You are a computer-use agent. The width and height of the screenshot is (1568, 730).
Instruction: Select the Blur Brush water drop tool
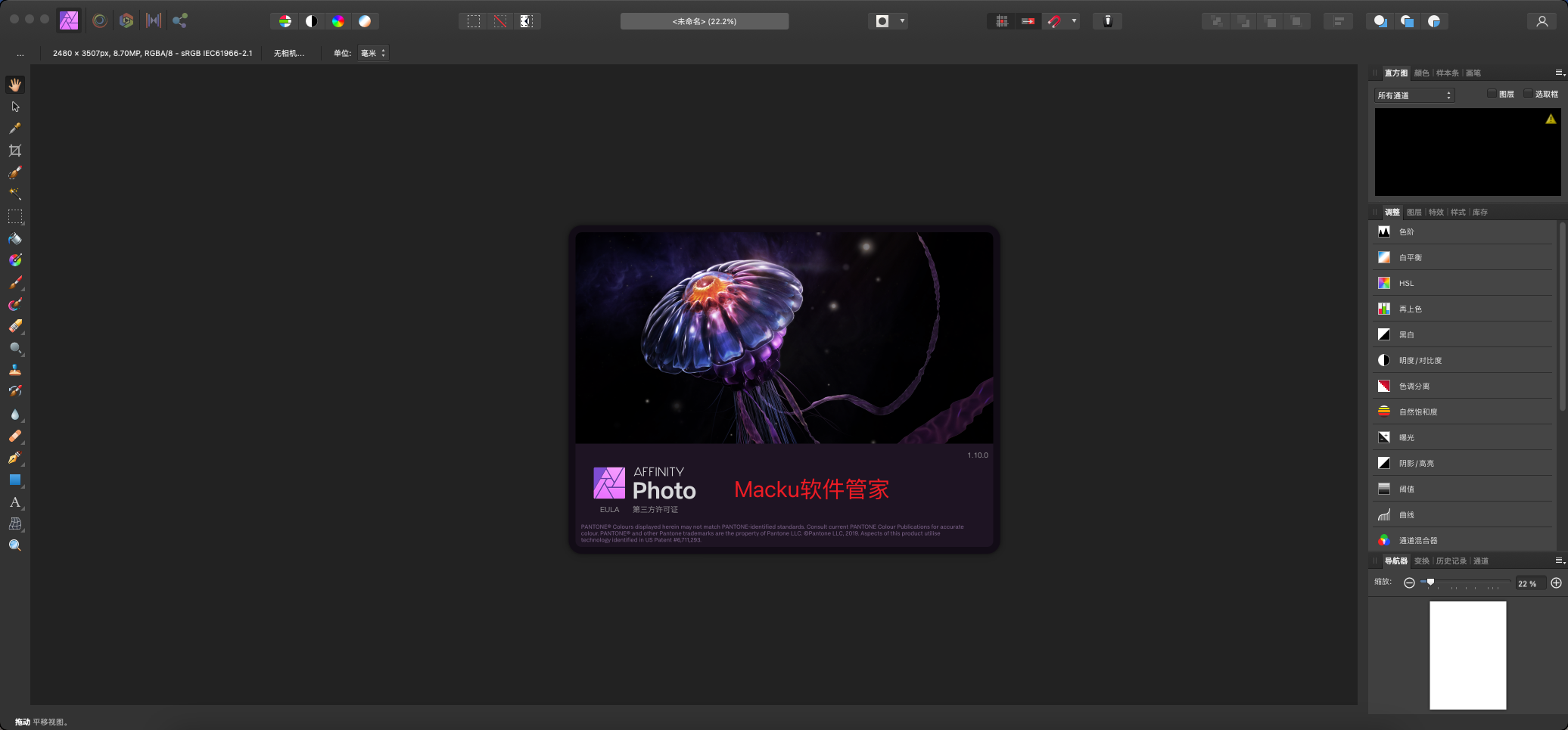pyautogui.click(x=15, y=414)
